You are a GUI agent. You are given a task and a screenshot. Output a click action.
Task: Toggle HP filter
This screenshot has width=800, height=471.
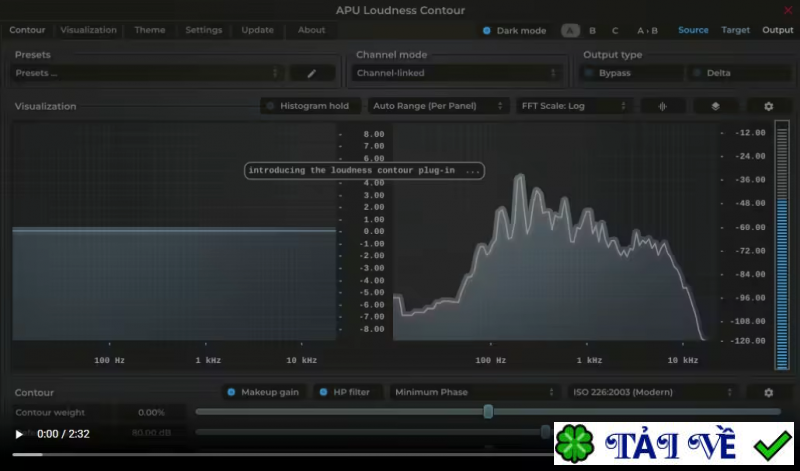click(x=346, y=392)
